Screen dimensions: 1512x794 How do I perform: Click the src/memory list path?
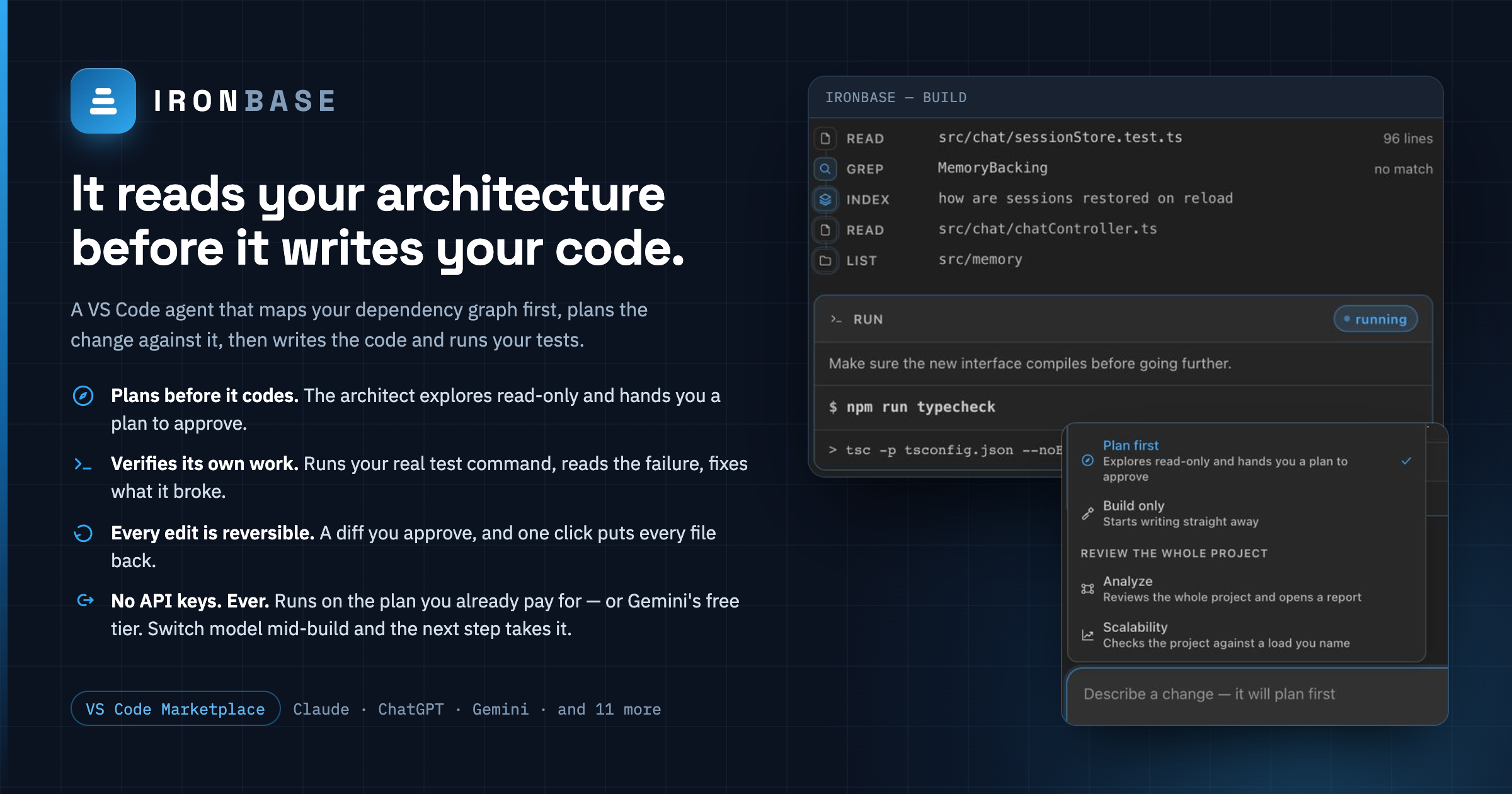point(980,260)
